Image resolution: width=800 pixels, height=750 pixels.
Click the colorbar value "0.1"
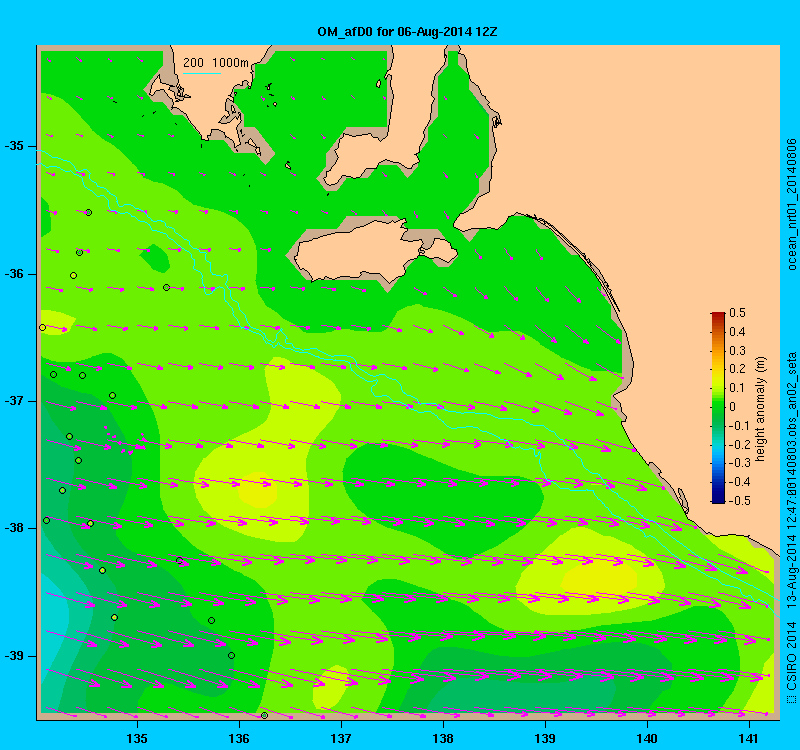tap(737, 388)
